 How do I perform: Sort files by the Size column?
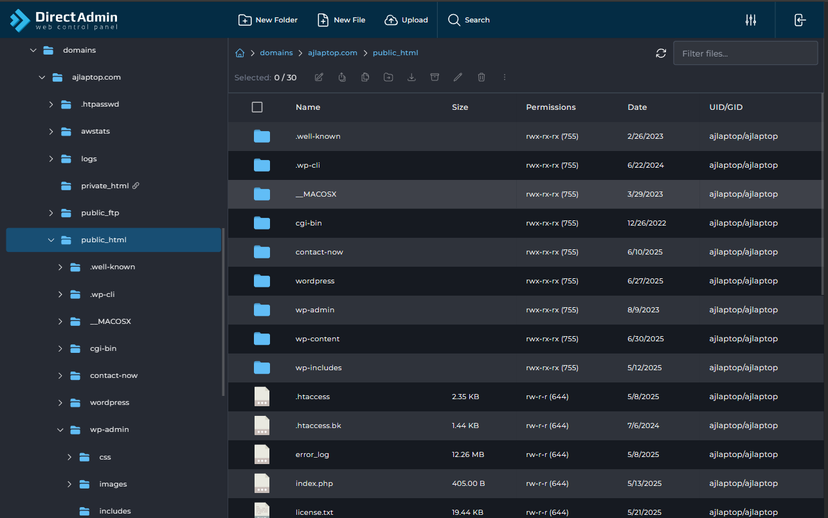point(460,107)
